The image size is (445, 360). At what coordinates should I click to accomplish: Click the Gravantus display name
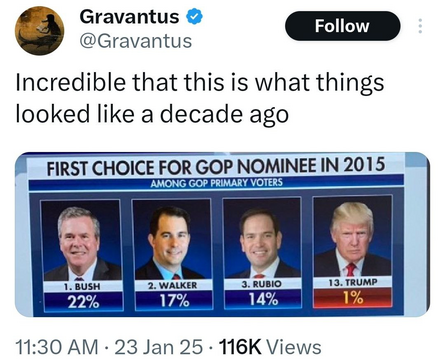[129, 17]
